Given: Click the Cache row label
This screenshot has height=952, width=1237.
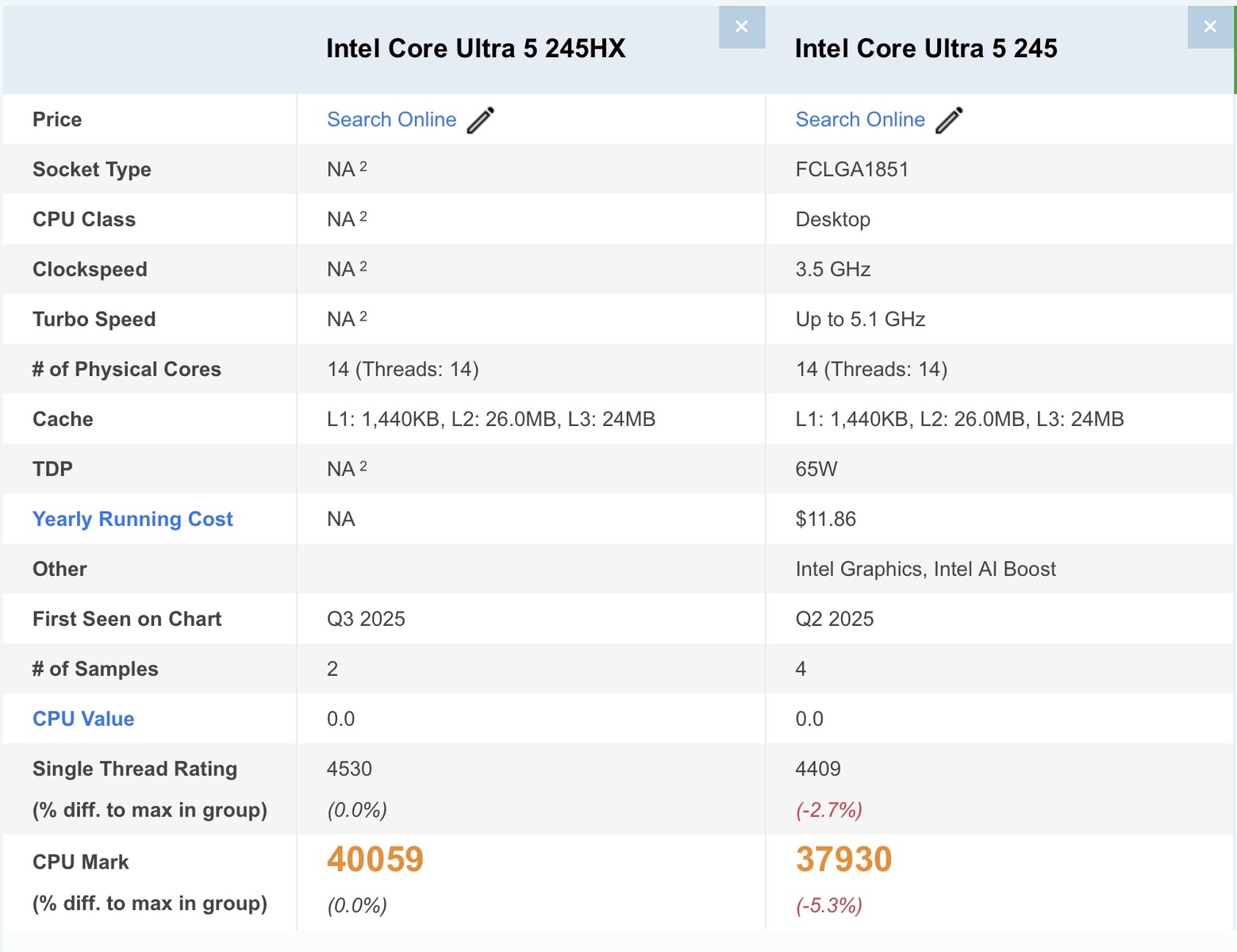Looking at the screenshot, I should click(x=62, y=419).
